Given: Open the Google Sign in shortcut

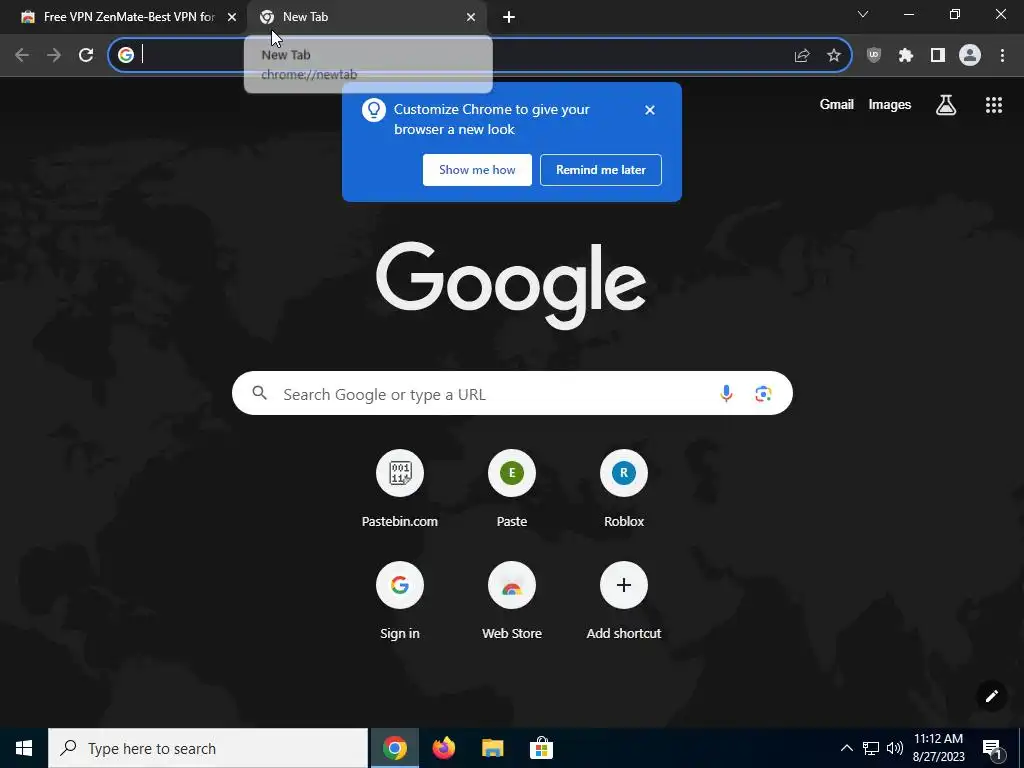Looking at the screenshot, I should [x=400, y=601].
